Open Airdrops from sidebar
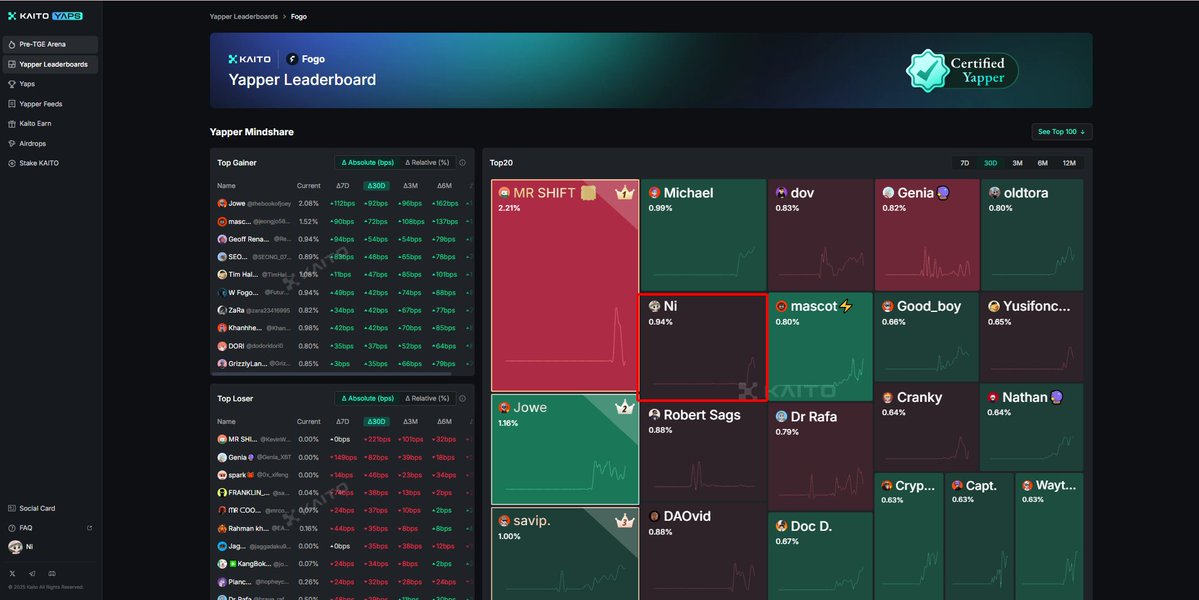Viewport: 1199px width, 600px height. [50, 144]
